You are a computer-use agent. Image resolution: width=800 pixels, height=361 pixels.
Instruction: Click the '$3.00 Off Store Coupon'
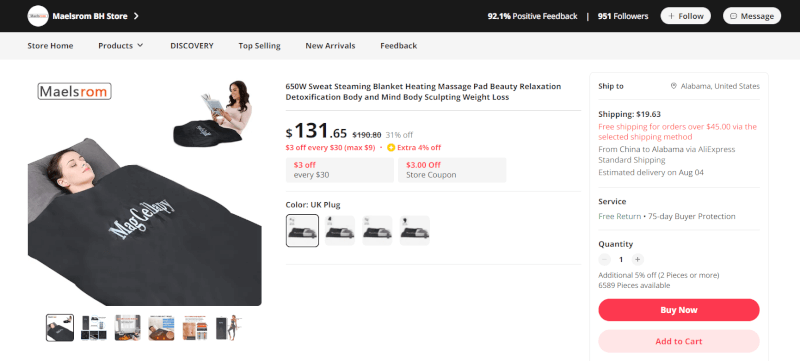453,170
